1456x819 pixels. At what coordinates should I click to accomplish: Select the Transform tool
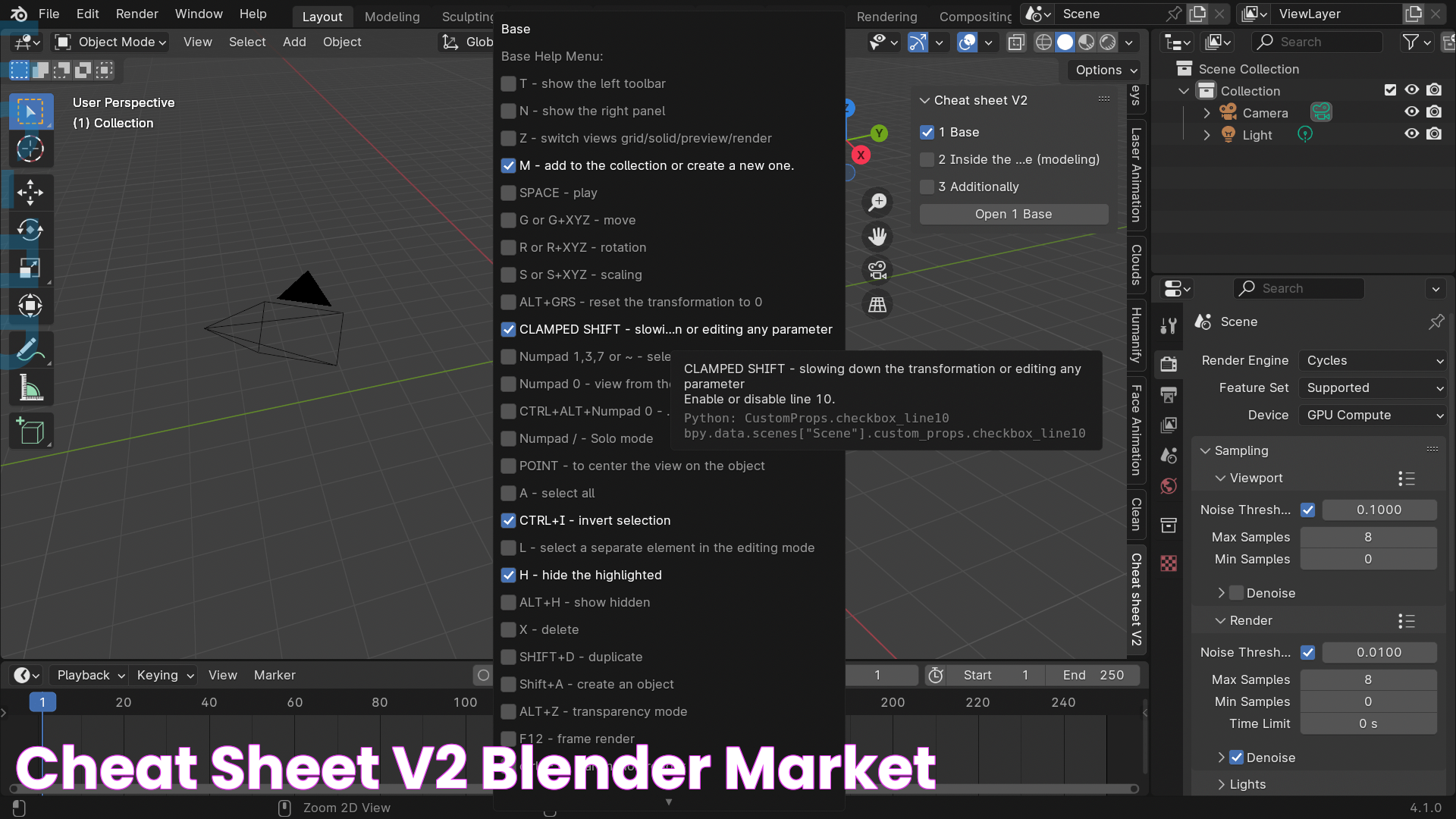pyautogui.click(x=30, y=306)
